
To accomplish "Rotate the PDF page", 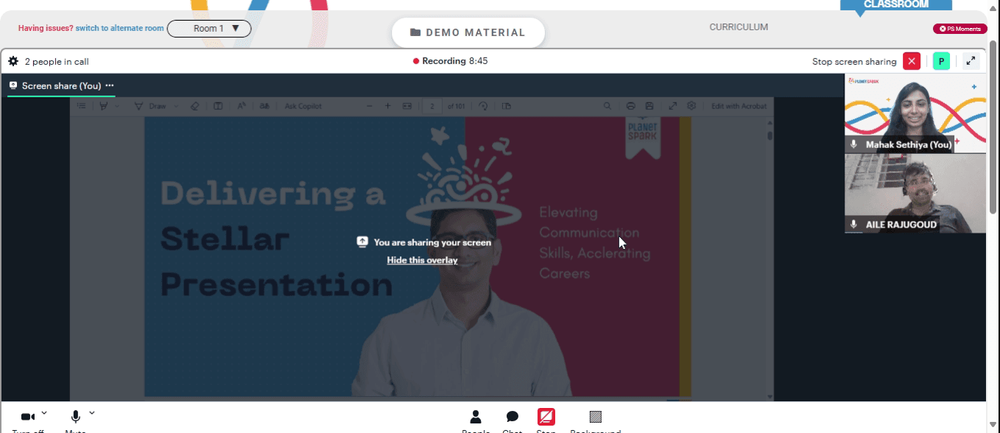I will tap(483, 106).
